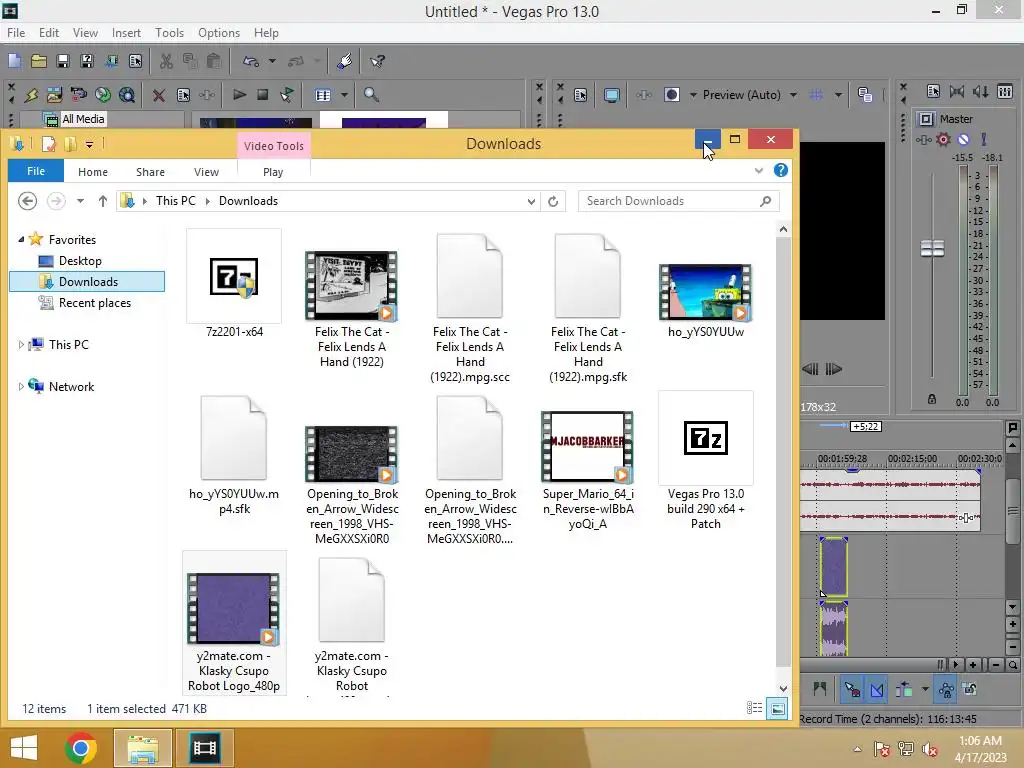Click the Import Media lightning icon

[31, 95]
